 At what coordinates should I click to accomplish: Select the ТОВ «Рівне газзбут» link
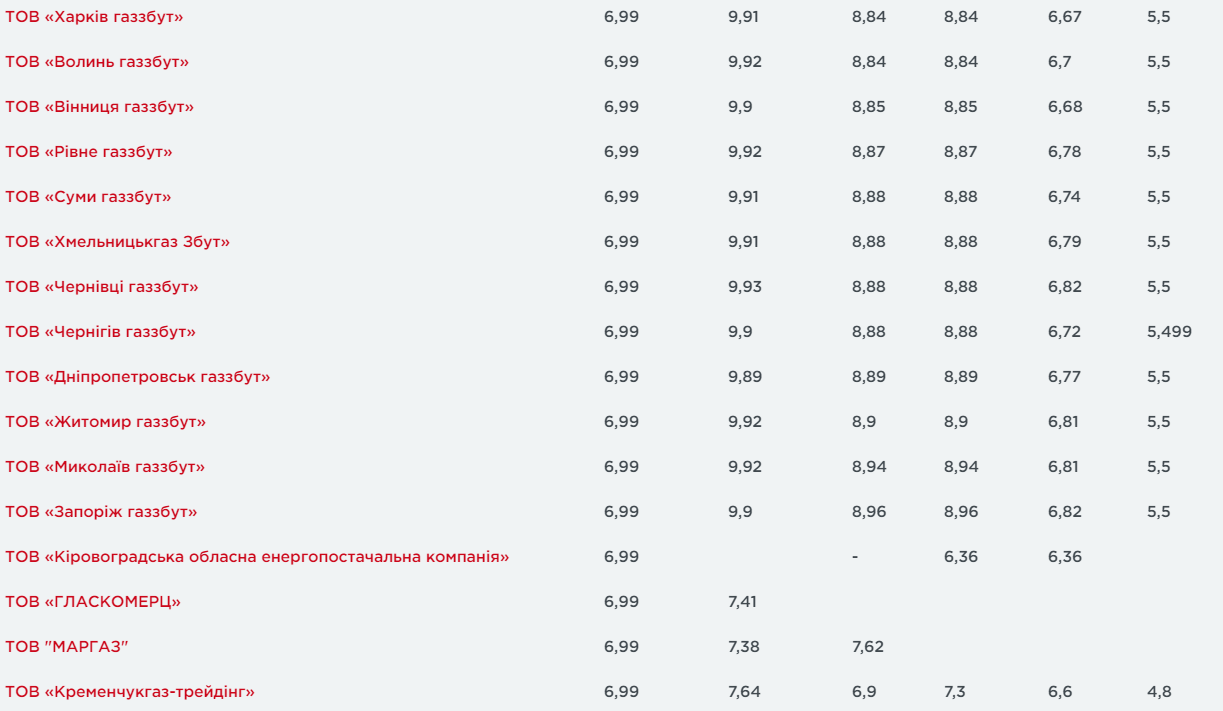pos(89,152)
